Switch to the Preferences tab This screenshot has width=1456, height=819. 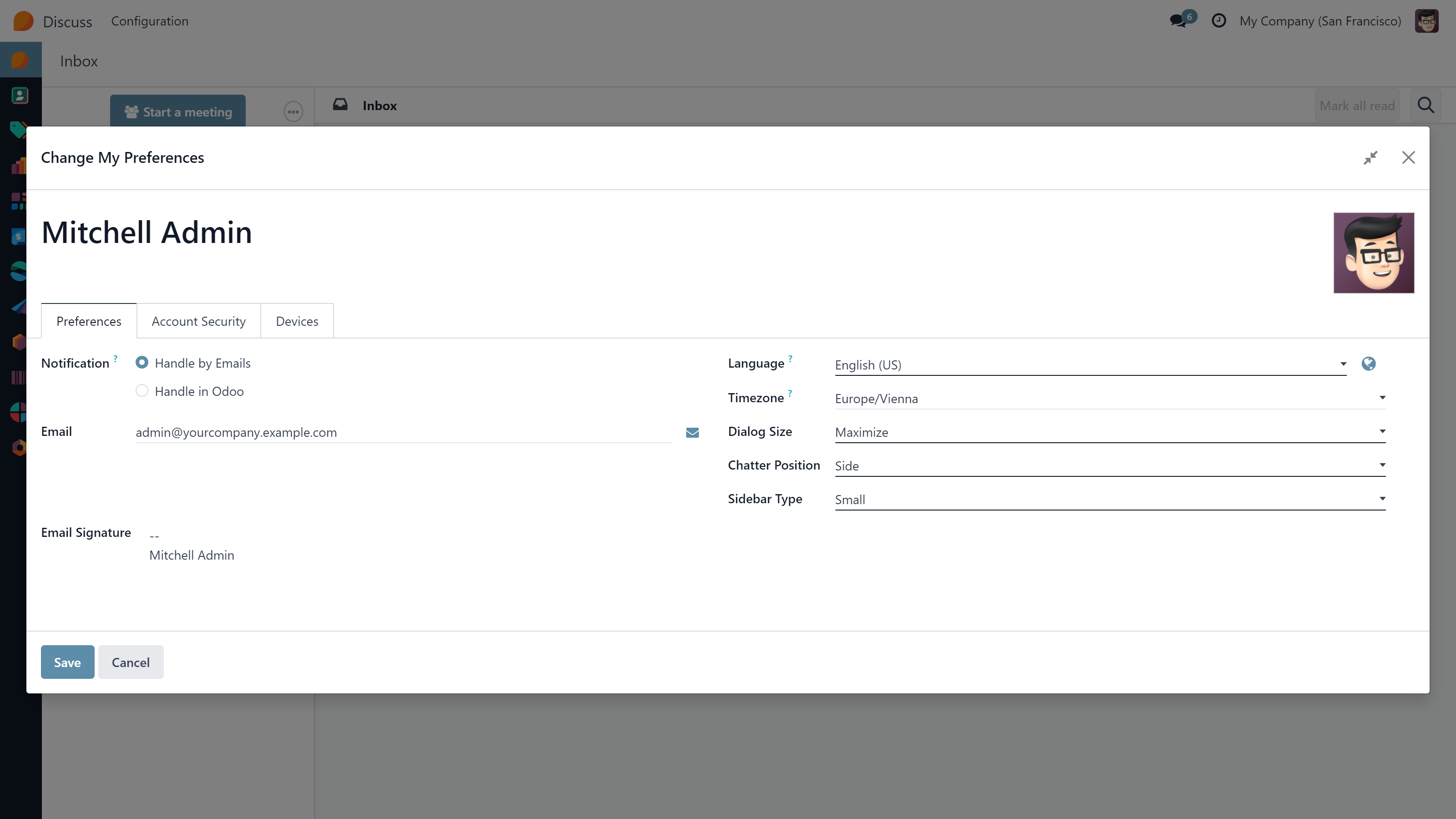pyautogui.click(x=89, y=321)
